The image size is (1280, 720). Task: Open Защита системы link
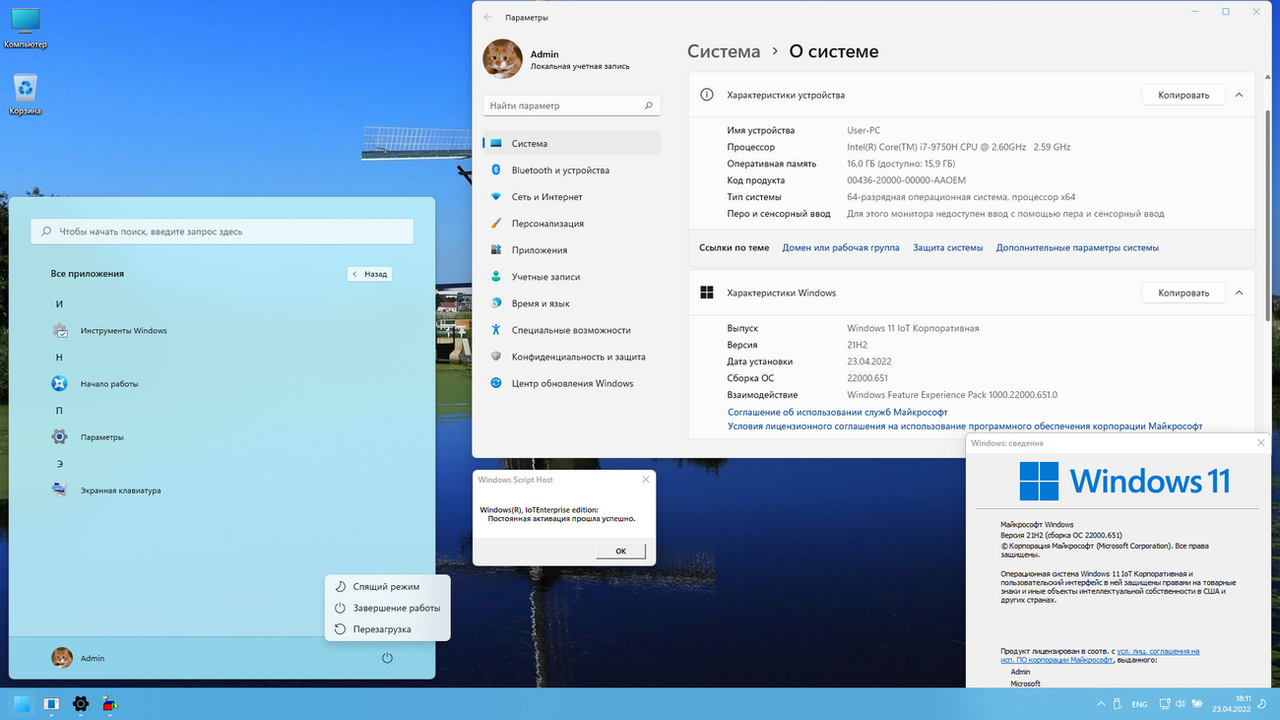pyautogui.click(x=948, y=248)
